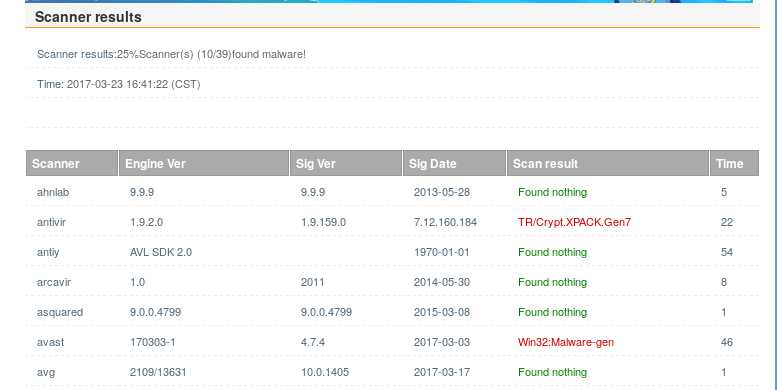This screenshot has width=777, height=390.
Task: Select the TR/Crypt.XPACK.Gen7 detection result
Action: coord(574,222)
